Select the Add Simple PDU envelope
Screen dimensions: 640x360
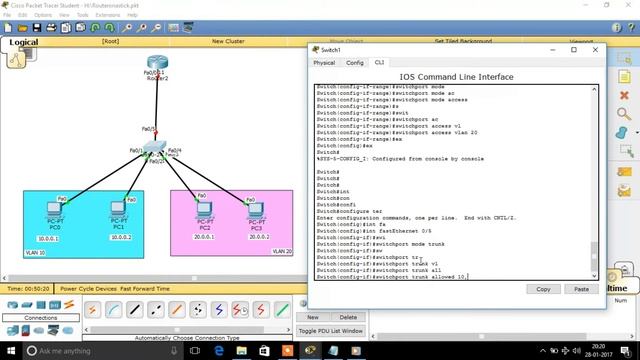[x=624, y=172]
